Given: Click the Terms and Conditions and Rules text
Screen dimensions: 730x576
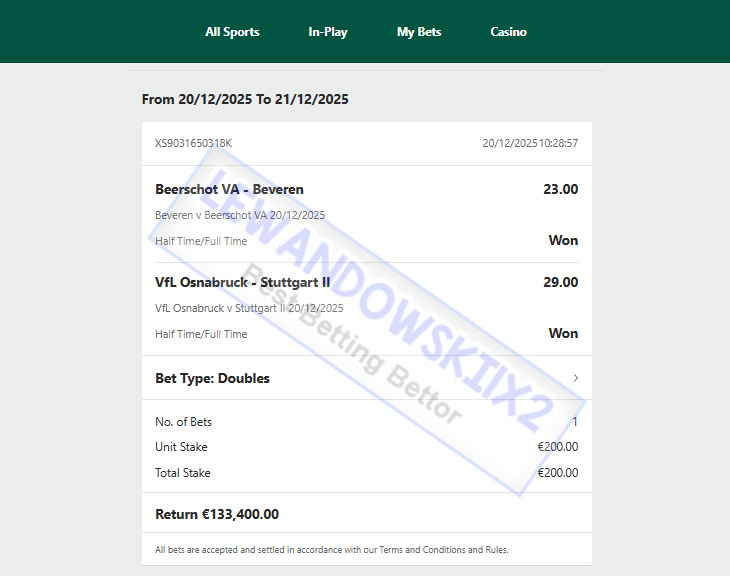Looking at the screenshot, I should tap(444, 549).
